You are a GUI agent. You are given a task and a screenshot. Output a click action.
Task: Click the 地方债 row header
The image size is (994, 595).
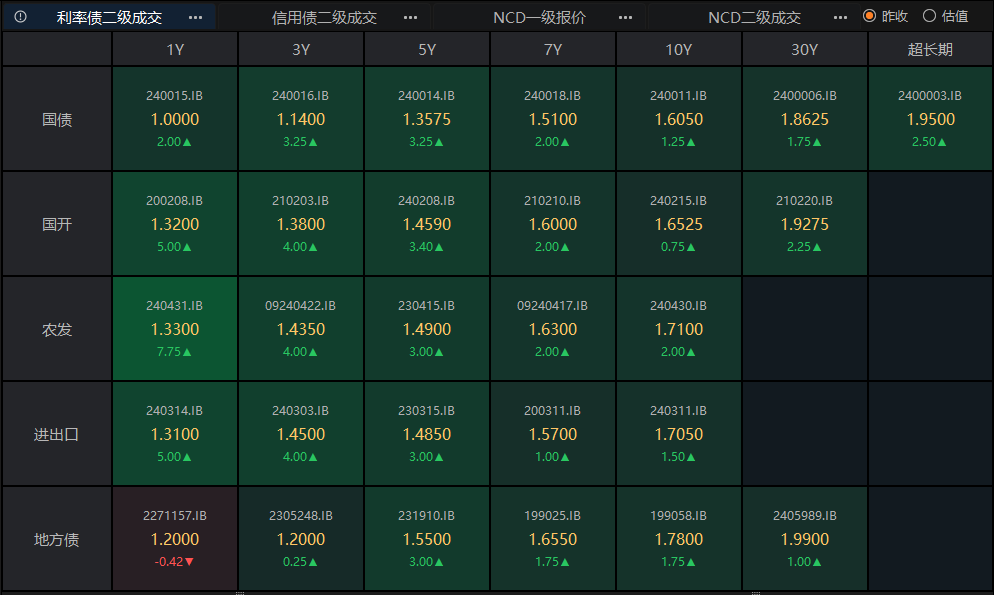click(x=57, y=540)
